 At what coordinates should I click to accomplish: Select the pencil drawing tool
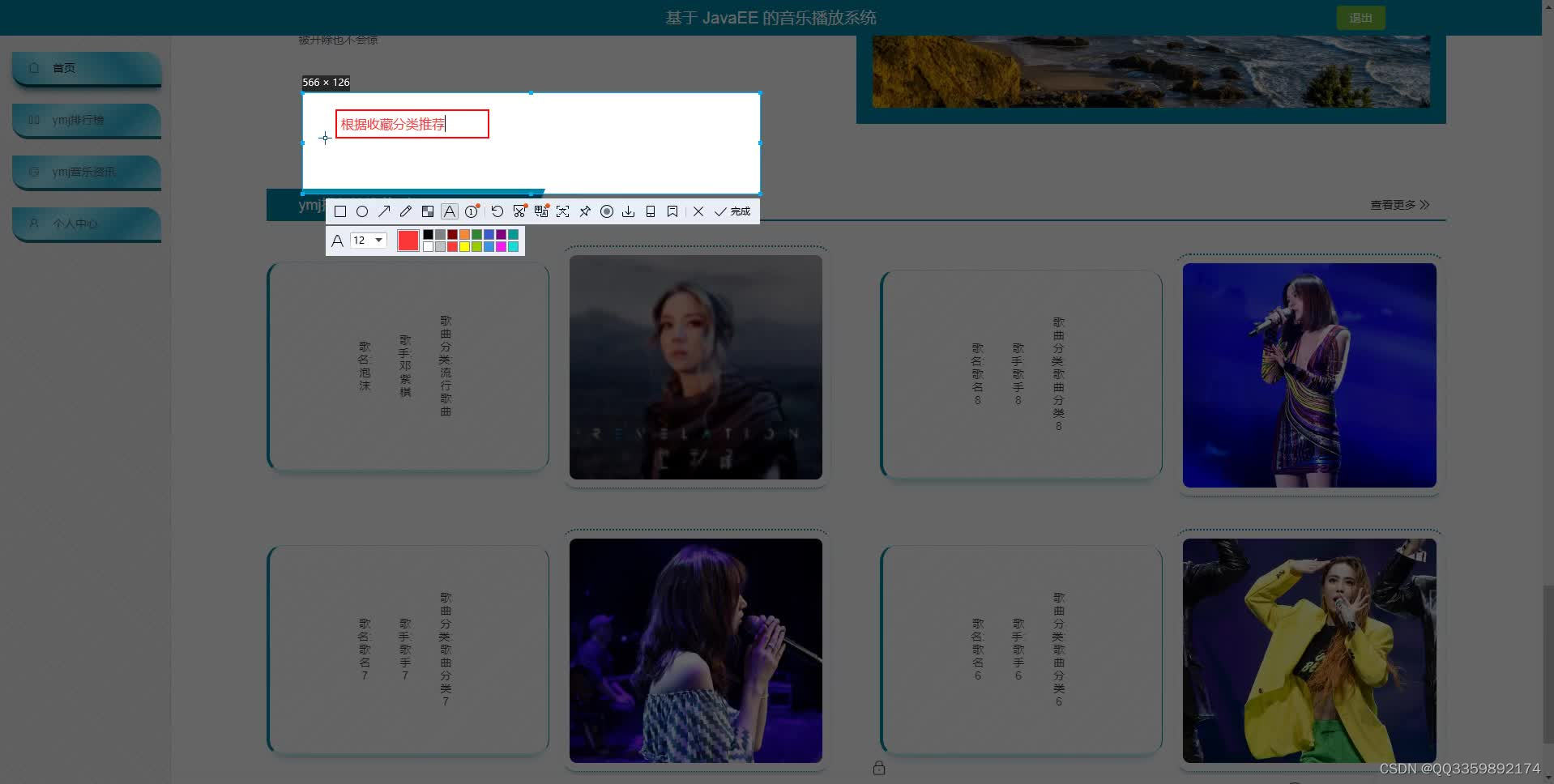pyautogui.click(x=406, y=211)
